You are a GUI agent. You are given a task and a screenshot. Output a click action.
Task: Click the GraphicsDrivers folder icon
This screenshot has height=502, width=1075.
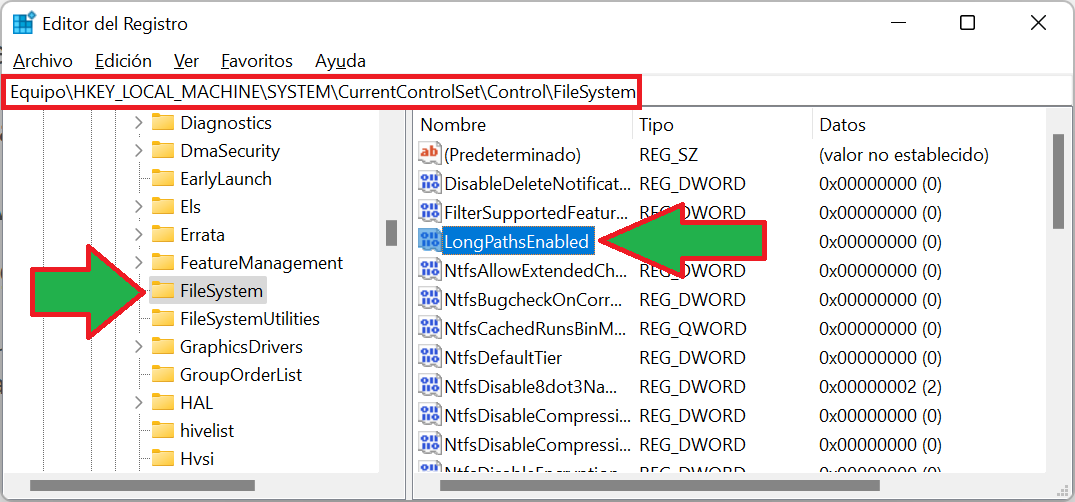tap(162, 347)
